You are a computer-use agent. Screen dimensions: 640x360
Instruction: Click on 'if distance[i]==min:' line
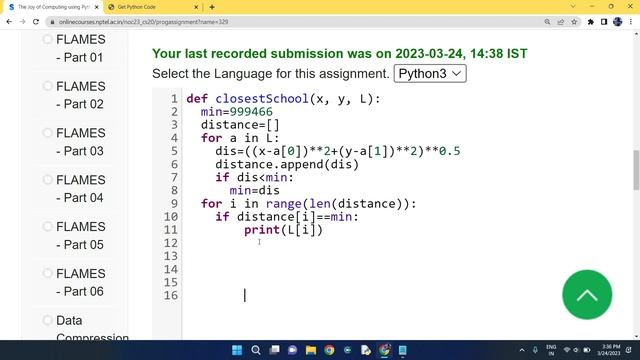[287, 216]
